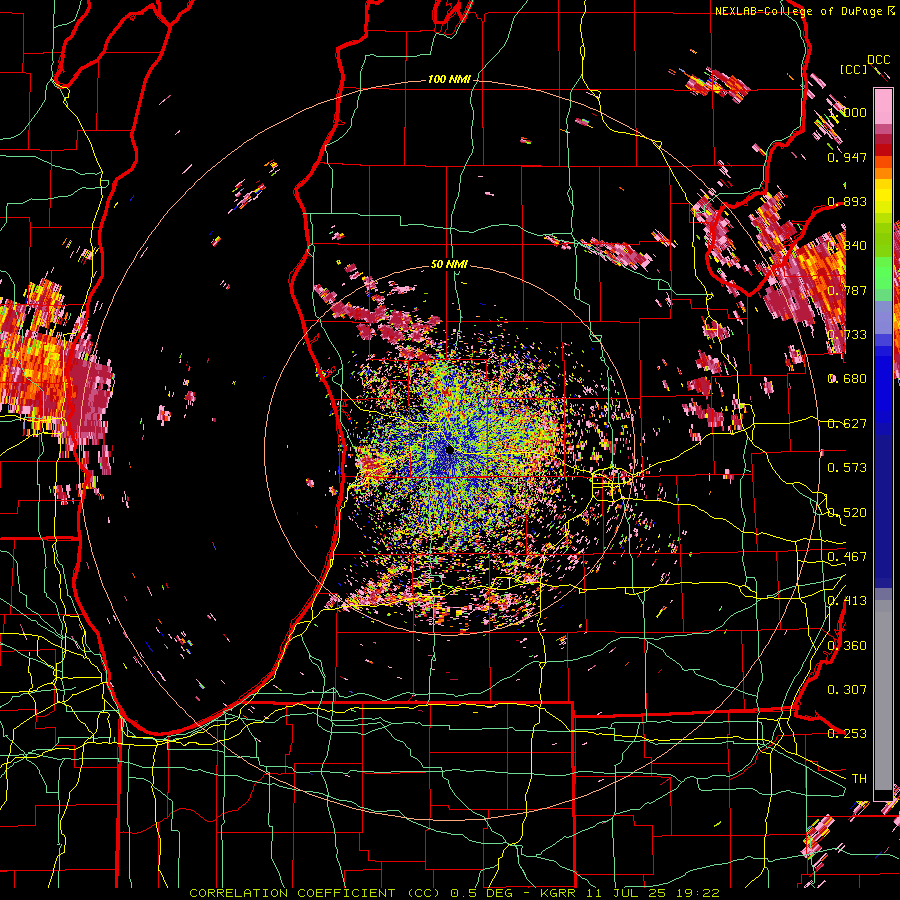Select the 0.520 legend value
This screenshot has width=900, height=900.
point(847,513)
